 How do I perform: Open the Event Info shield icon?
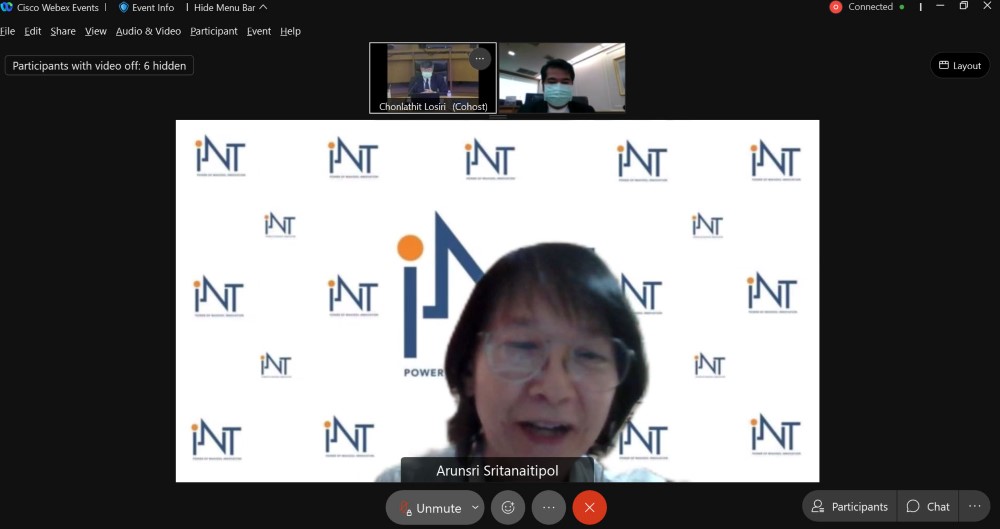pos(124,8)
